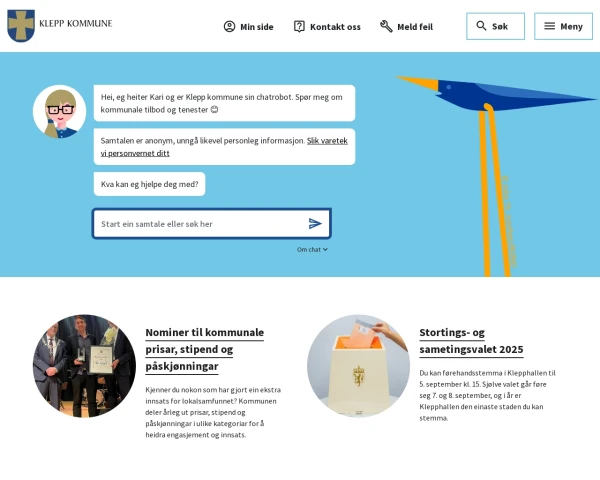Screen dimensions: 600x480
Task: Click the Kontakt oss question mark icon
Action: coord(299,27)
